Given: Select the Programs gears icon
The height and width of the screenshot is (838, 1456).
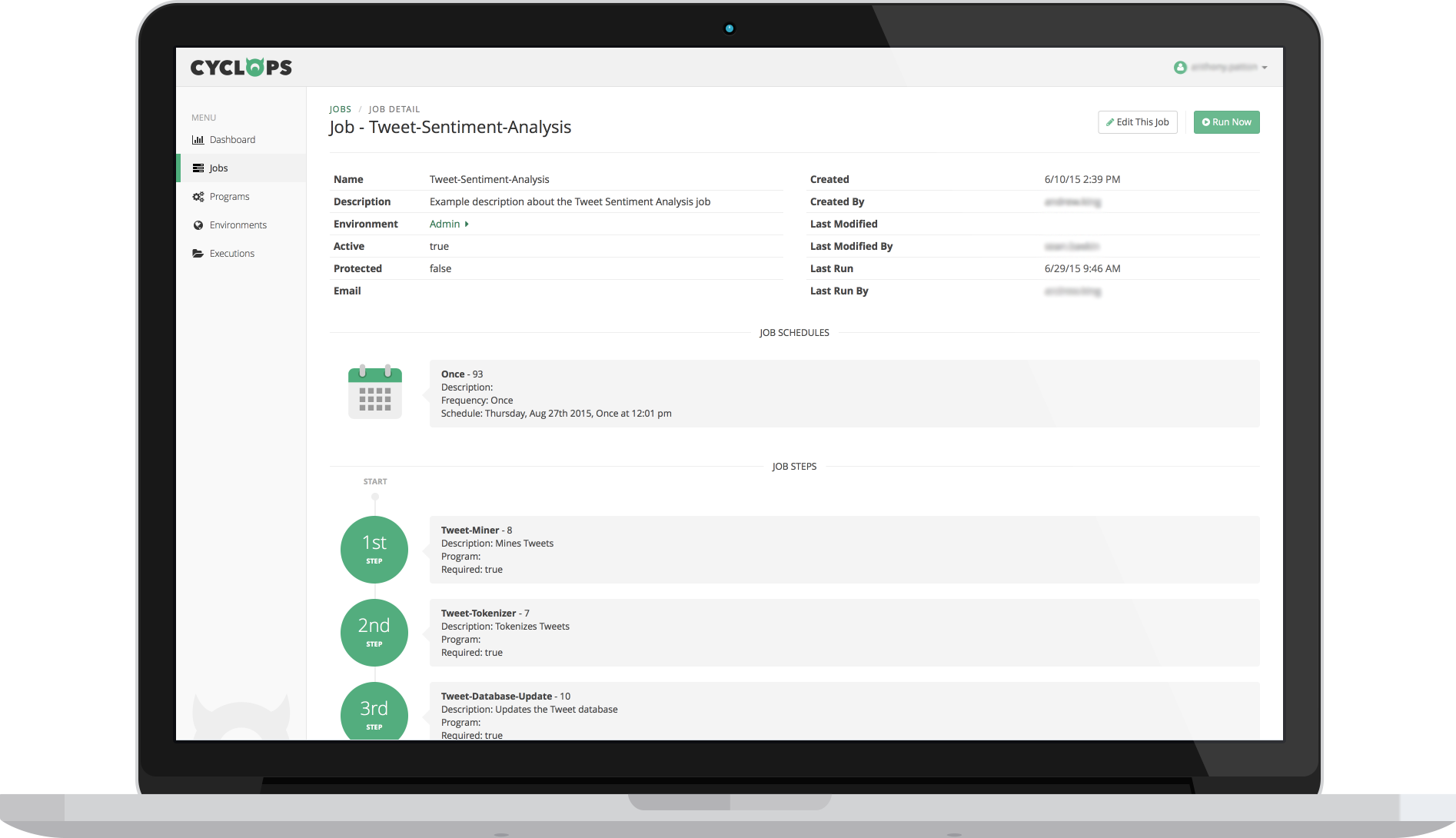Looking at the screenshot, I should tap(198, 196).
